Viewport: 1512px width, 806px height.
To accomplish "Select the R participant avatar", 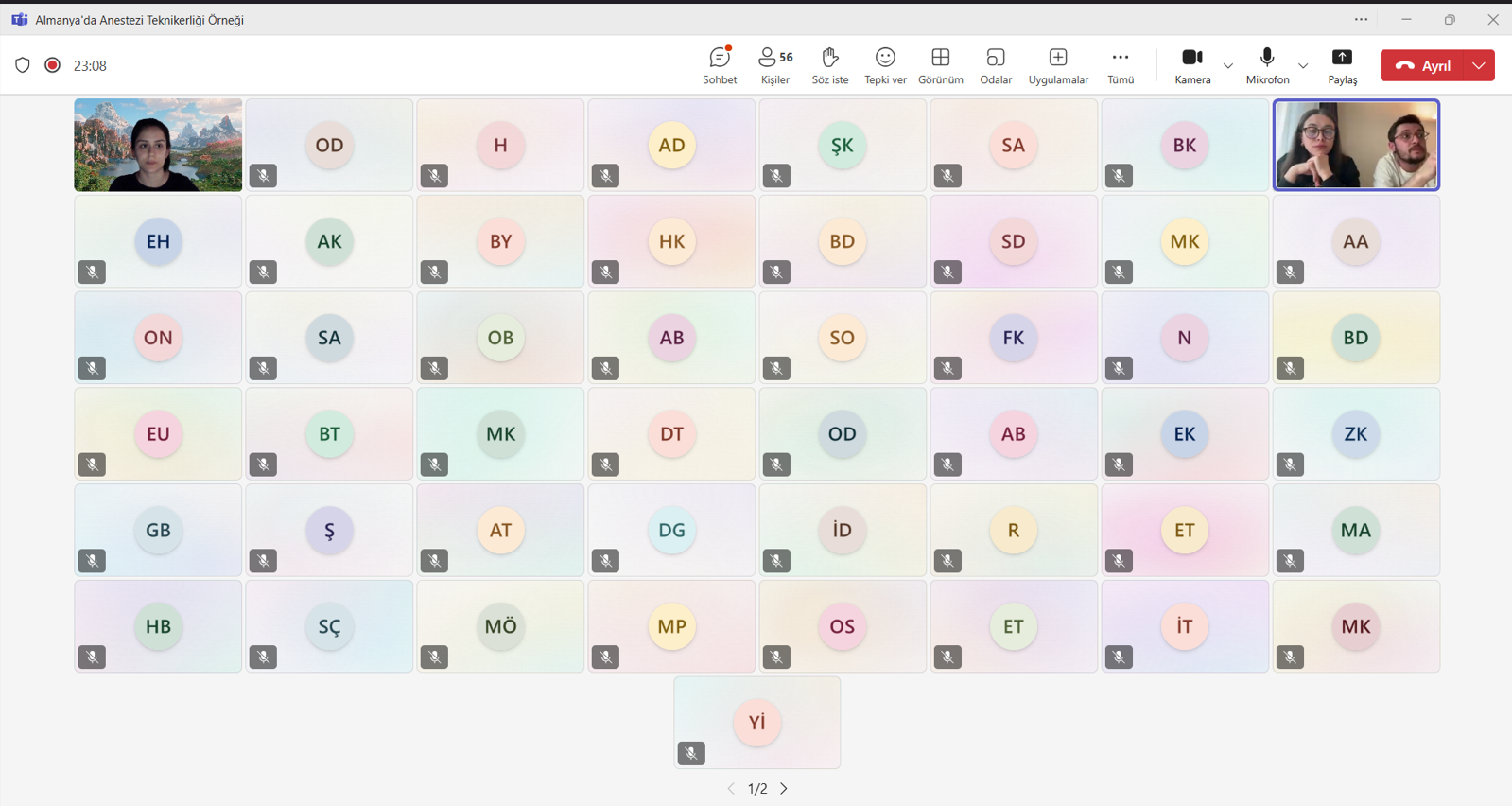I will pos(1014,530).
